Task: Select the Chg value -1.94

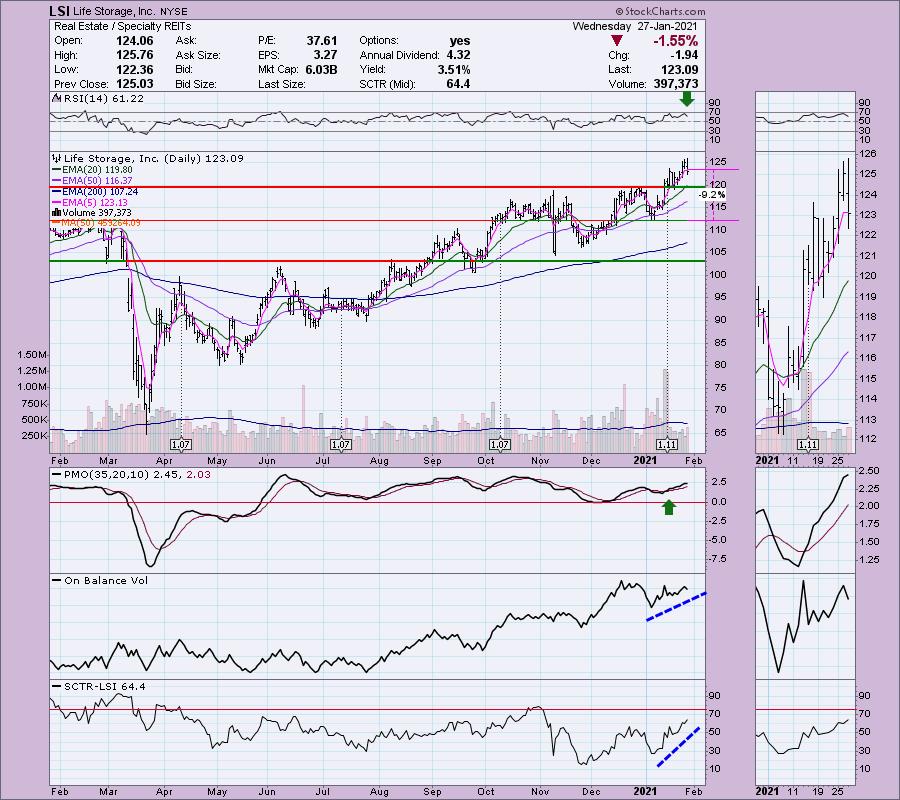Action: pyautogui.click(x=684, y=55)
